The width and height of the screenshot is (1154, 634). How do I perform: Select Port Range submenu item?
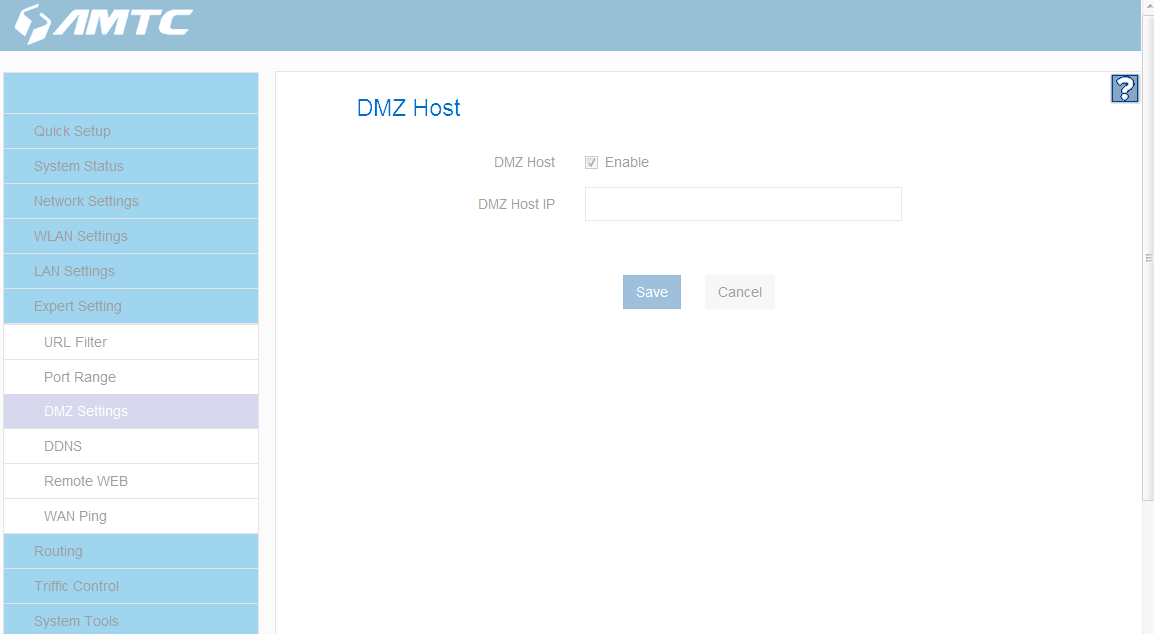[131, 377]
